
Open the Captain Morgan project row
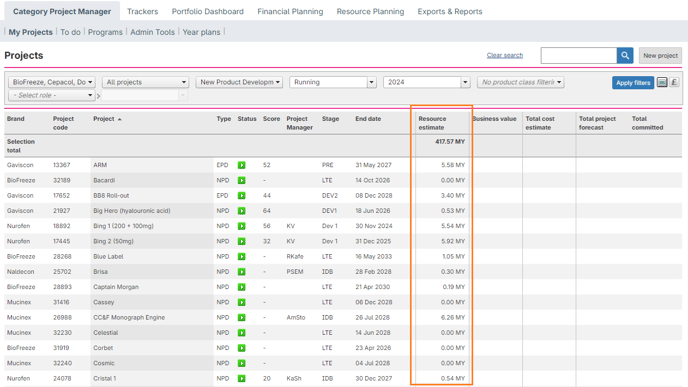tap(116, 287)
